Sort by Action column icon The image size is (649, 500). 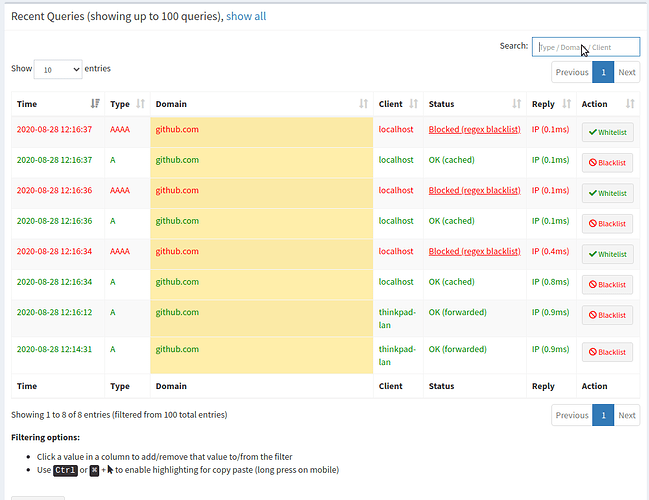pyautogui.click(x=630, y=104)
